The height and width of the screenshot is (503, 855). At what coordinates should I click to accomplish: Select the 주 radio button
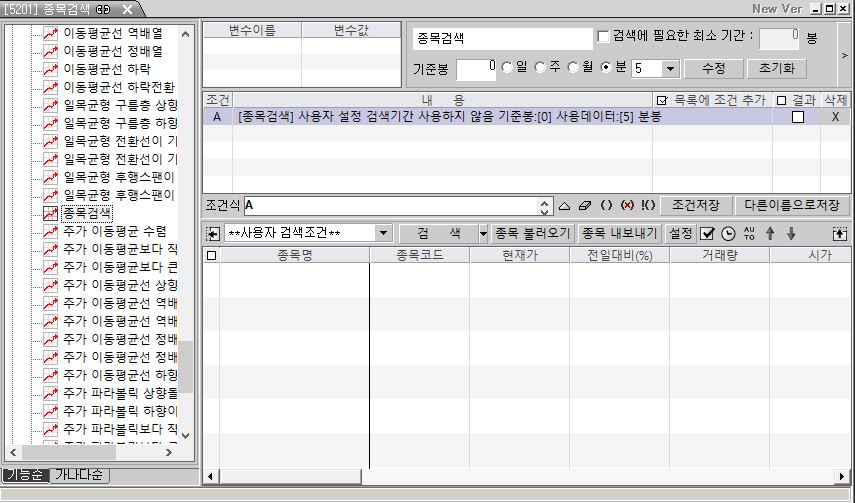[540, 68]
